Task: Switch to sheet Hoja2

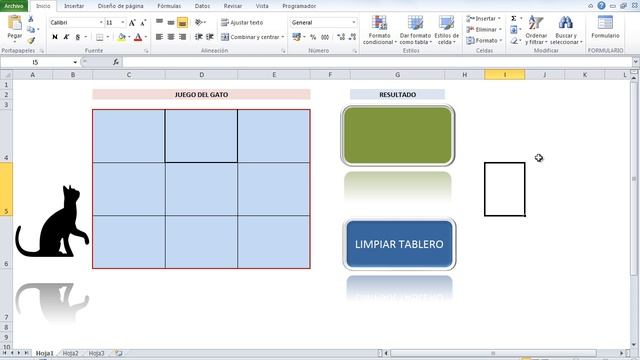Action: pyautogui.click(x=71, y=353)
